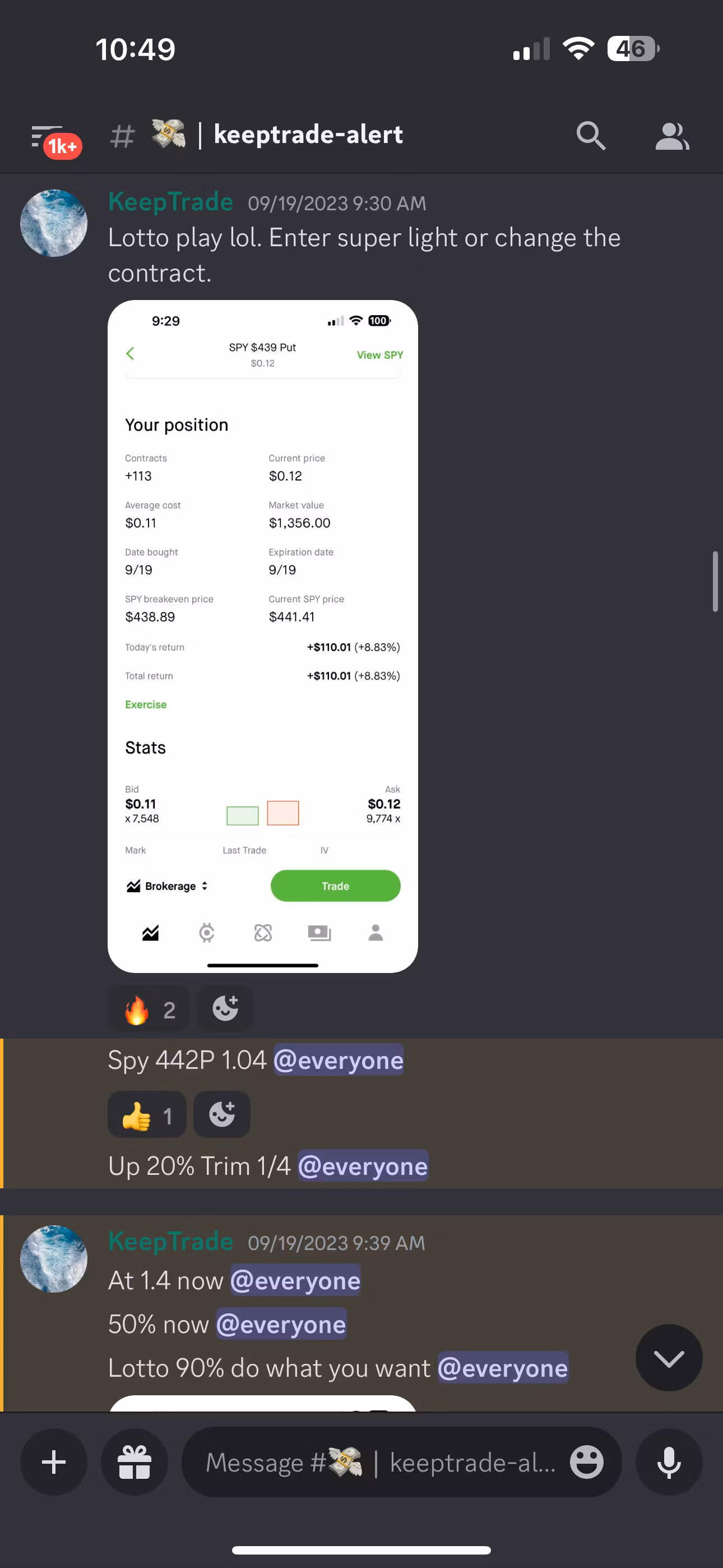
Task: Tap the plus attachment button
Action: click(x=54, y=1461)
